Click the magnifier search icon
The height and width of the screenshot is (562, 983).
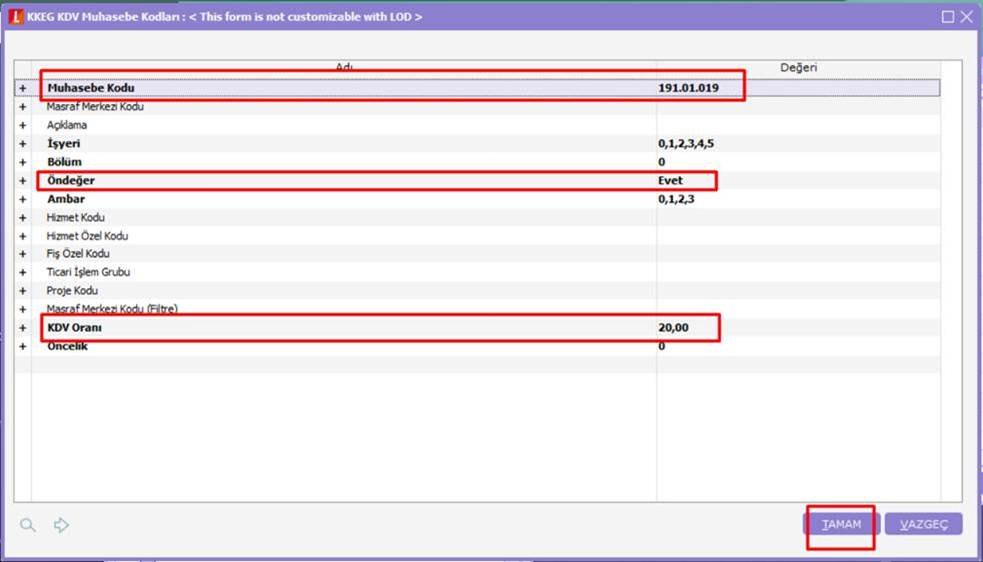(28, 524)
